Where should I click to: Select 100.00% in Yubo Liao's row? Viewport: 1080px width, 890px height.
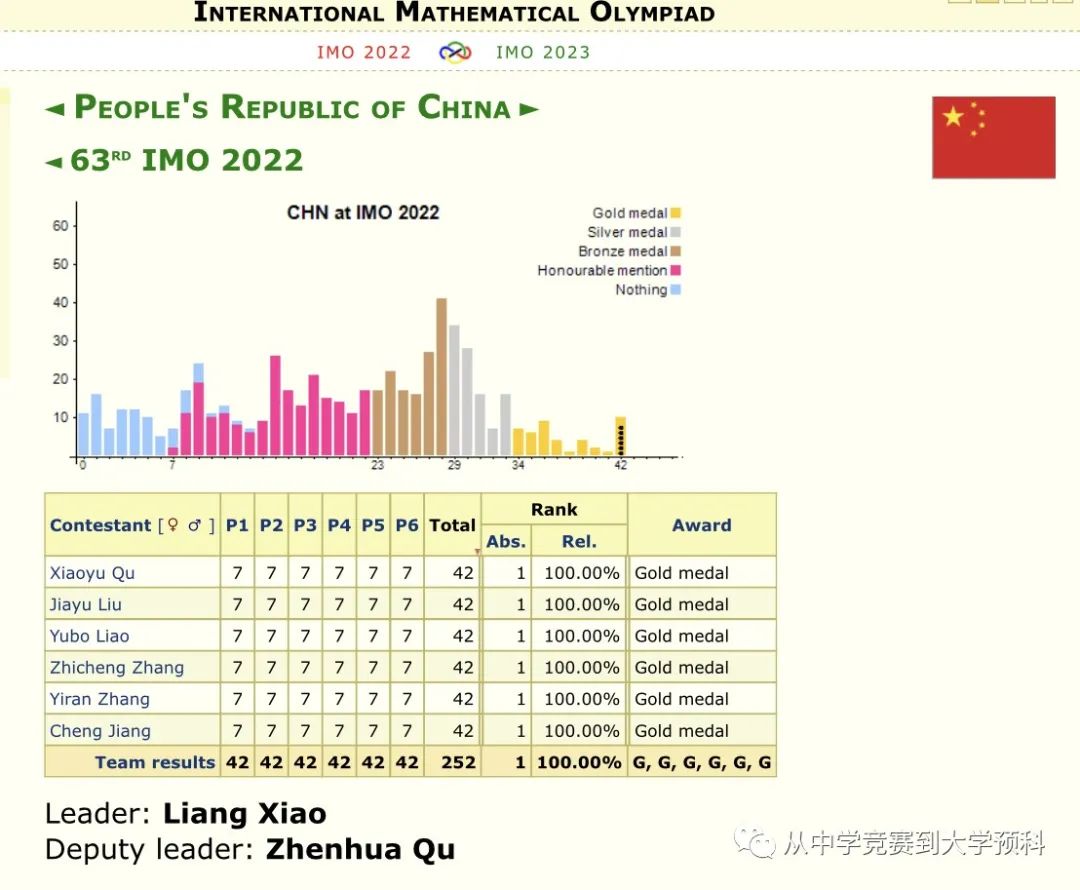[581, 637]
